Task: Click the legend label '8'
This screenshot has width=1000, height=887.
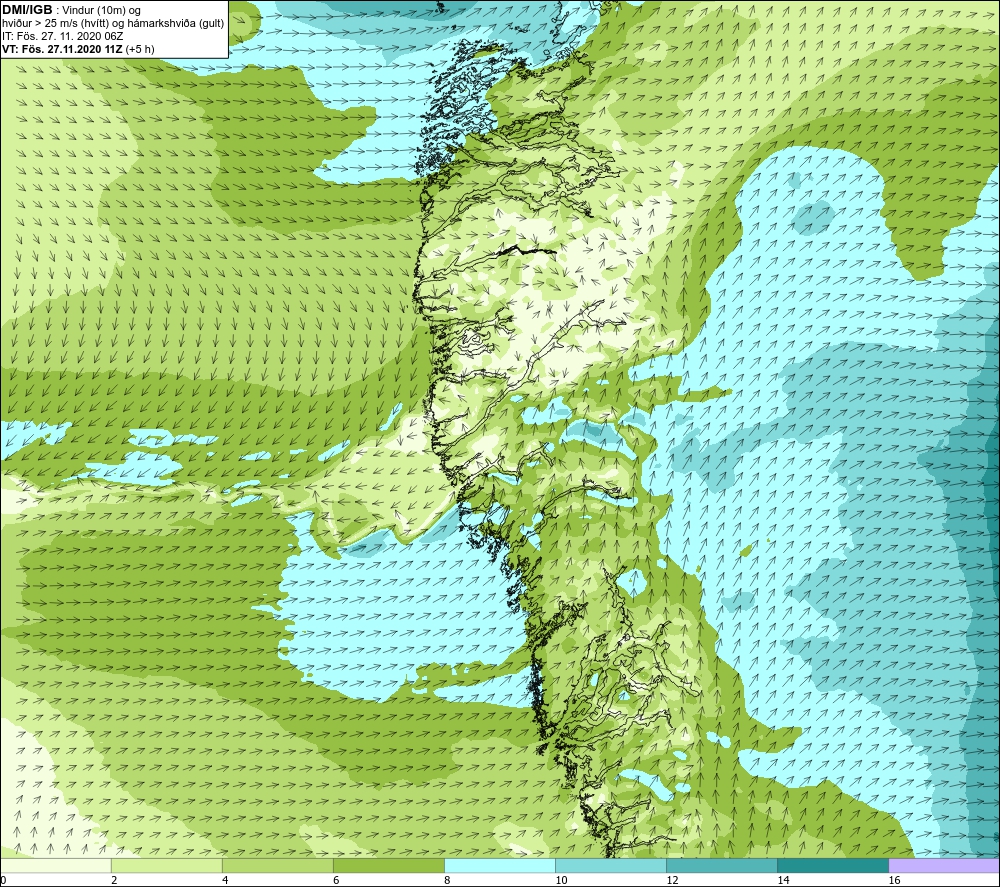Action: tap(447, 880)
